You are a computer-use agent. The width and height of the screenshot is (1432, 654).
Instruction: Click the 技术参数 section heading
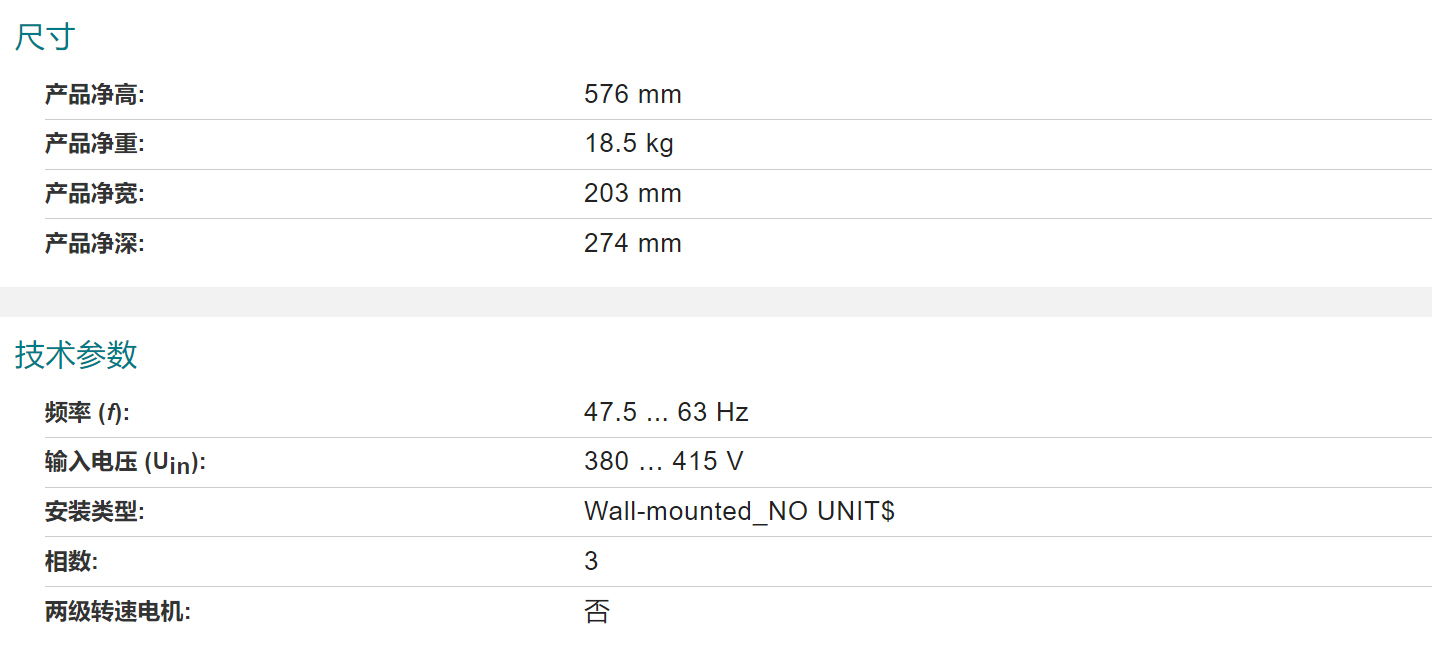(x=76, y=355)
